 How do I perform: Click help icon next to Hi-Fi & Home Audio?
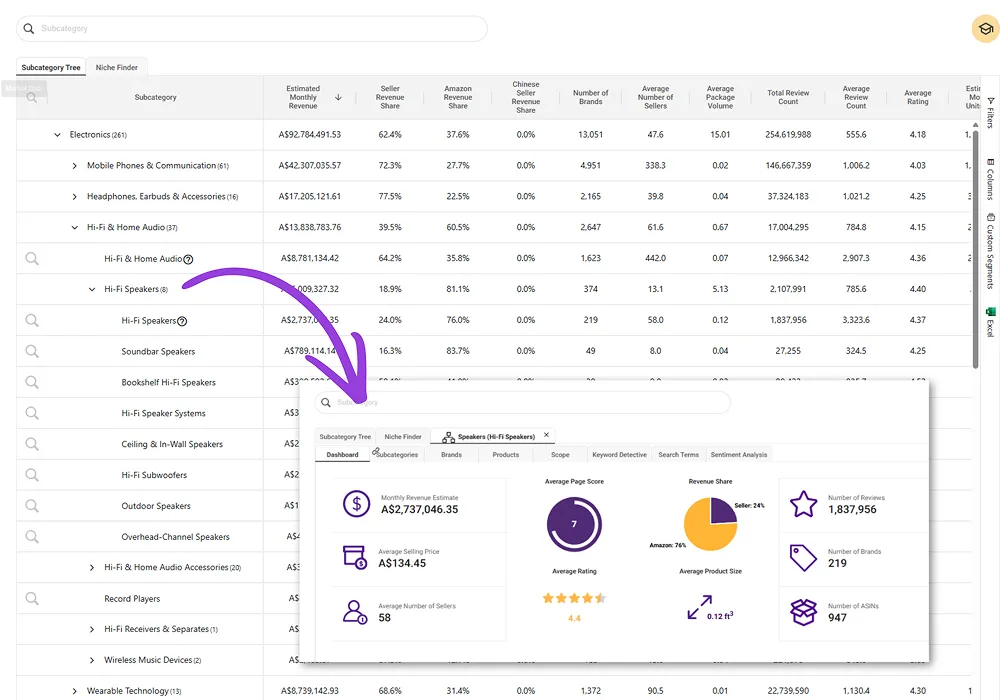[x=188, y=259]
